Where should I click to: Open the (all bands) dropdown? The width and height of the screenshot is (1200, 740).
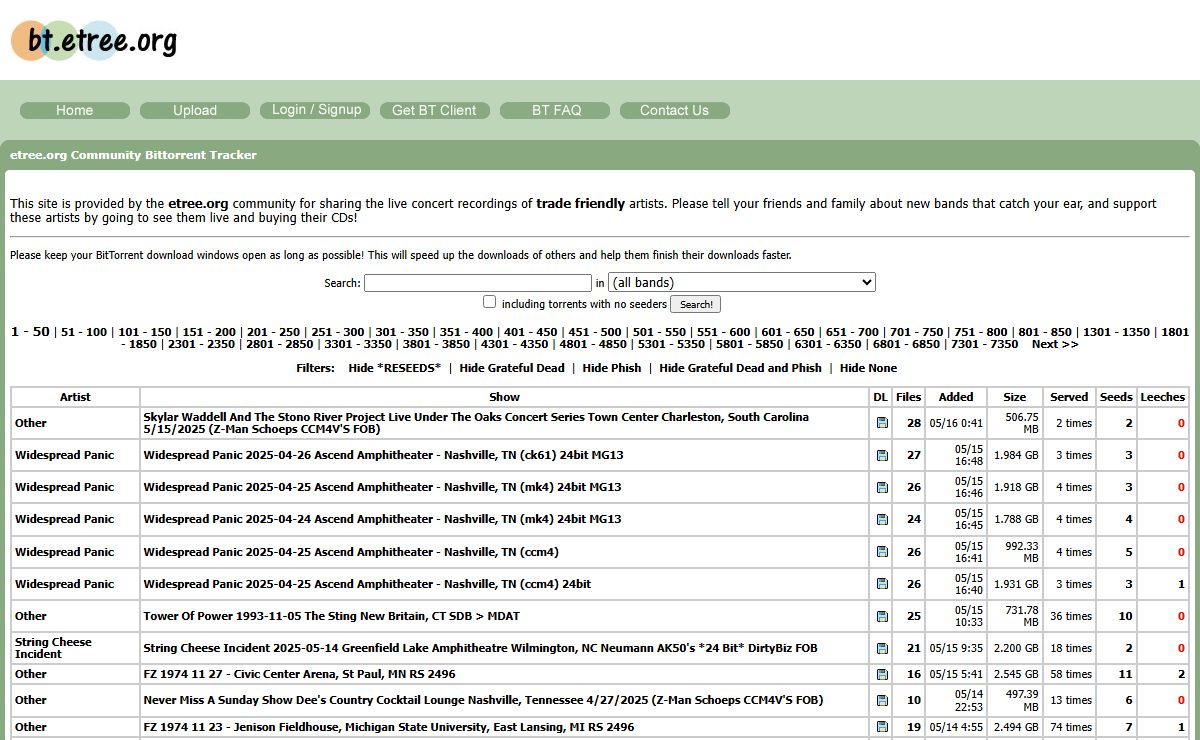pyautogui.click(x=742, y=283)
